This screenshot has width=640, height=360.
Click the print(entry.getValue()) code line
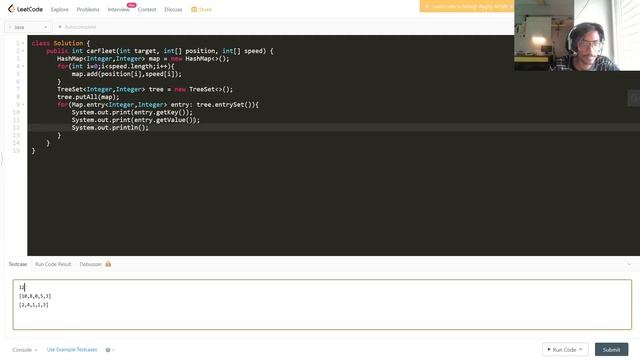pos(136,120)
